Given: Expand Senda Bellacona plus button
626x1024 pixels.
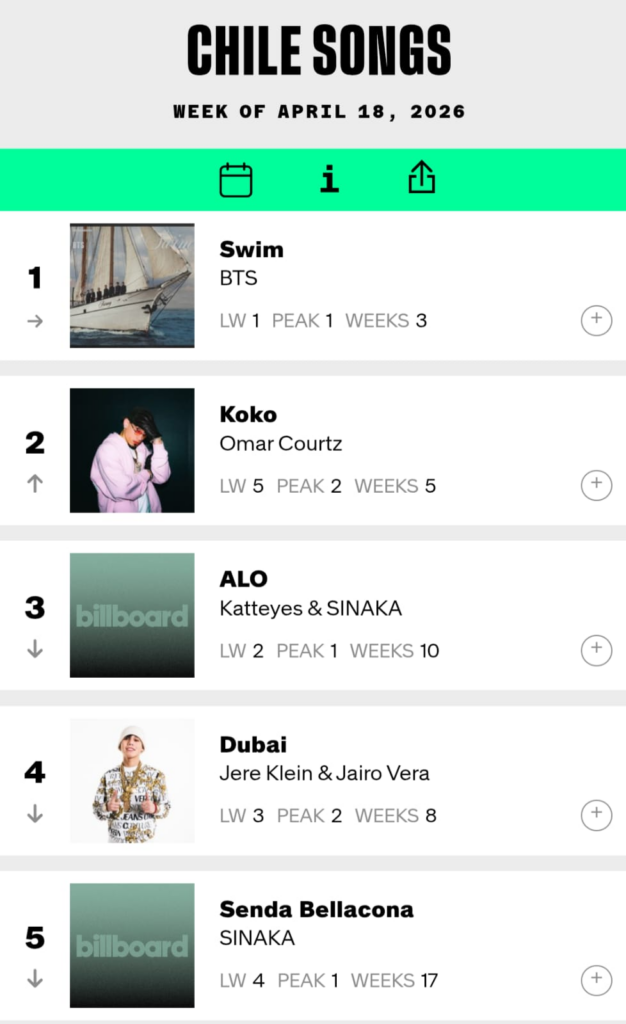Looking at the screenshot, I should pos(596,980).
